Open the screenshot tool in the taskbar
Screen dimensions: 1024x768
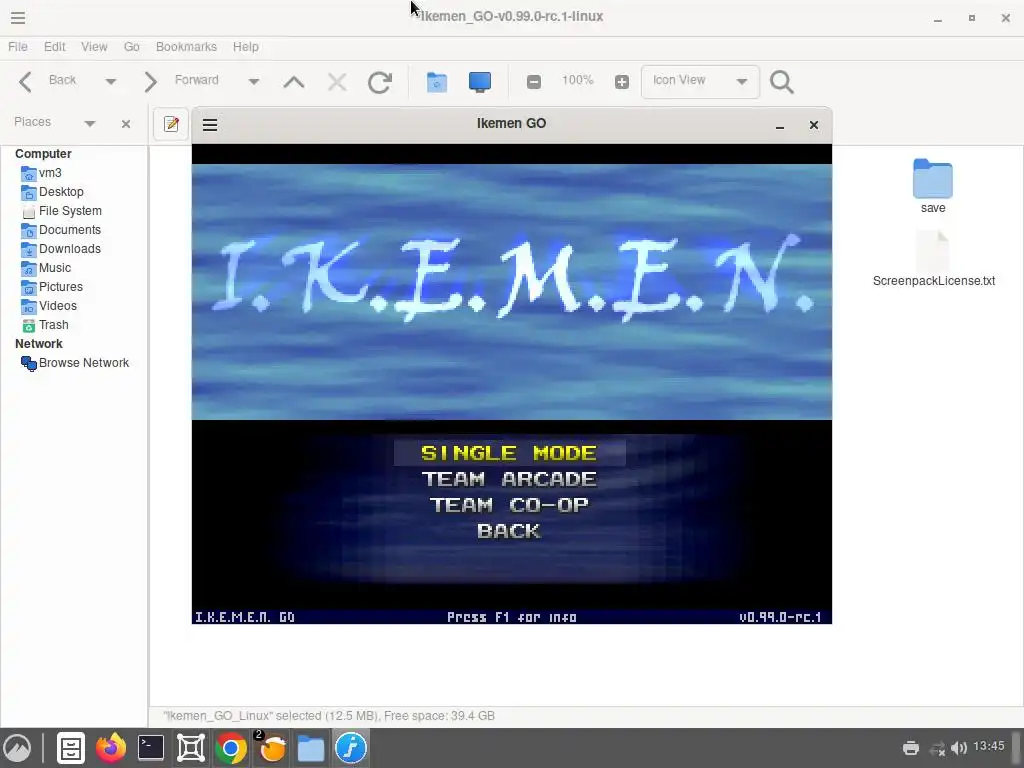click(191, 748)
